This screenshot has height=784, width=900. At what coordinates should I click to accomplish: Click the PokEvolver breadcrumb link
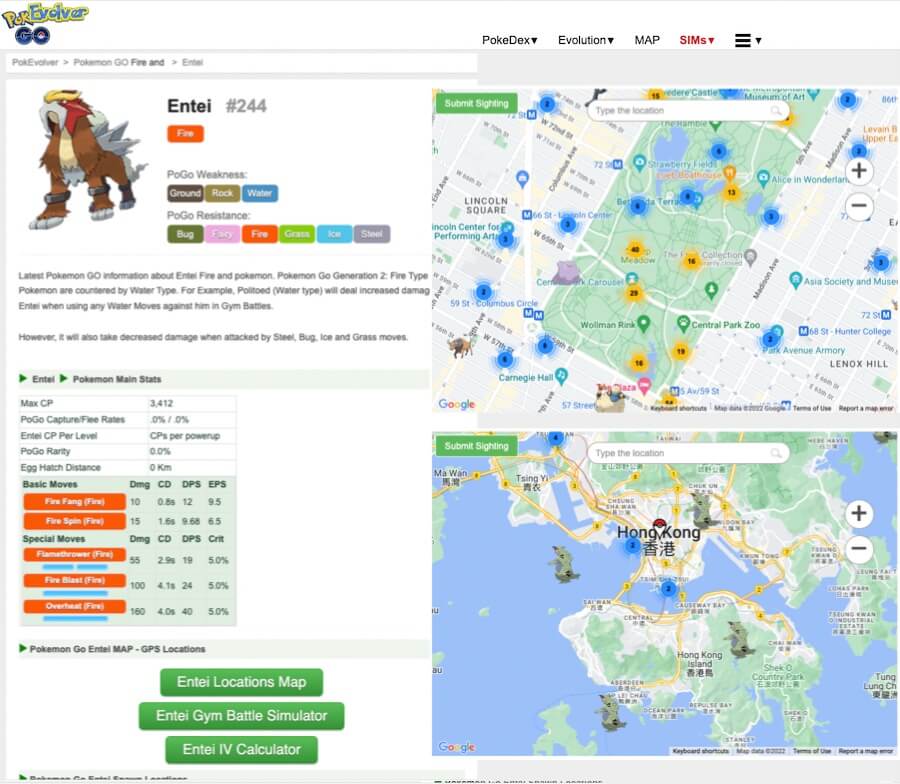click(x=35, y=62)
